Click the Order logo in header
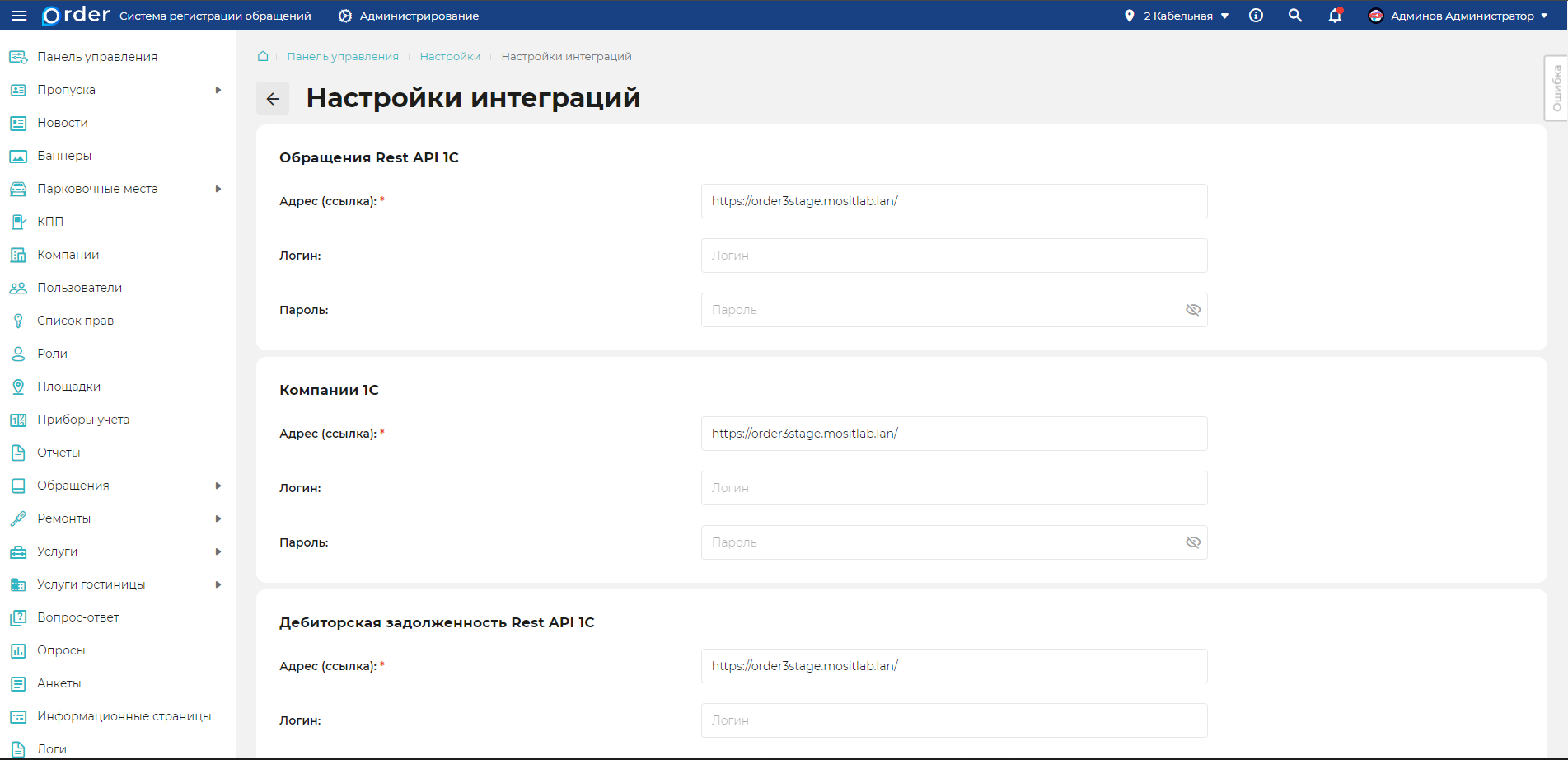The width and height of the screenshot is (1568, 760). (x=76, y=16)
